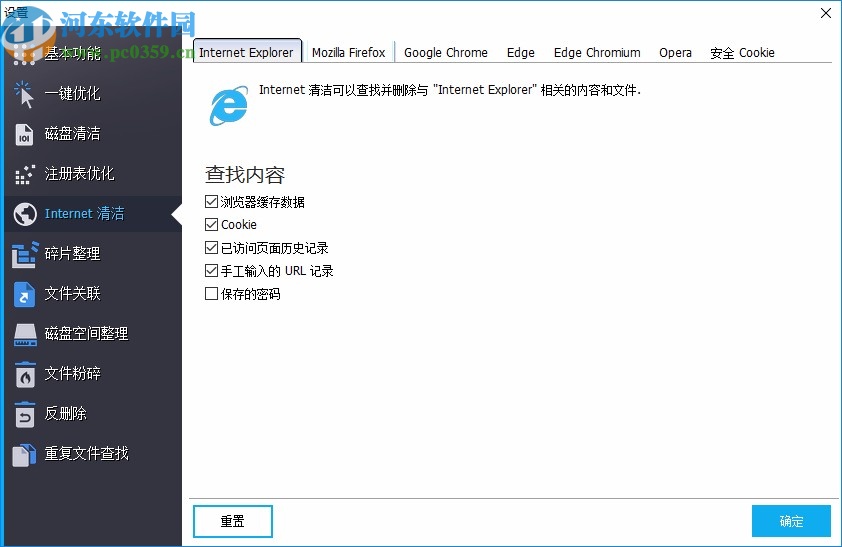
Task: Click the disk space drive icon
Action: 25,334
